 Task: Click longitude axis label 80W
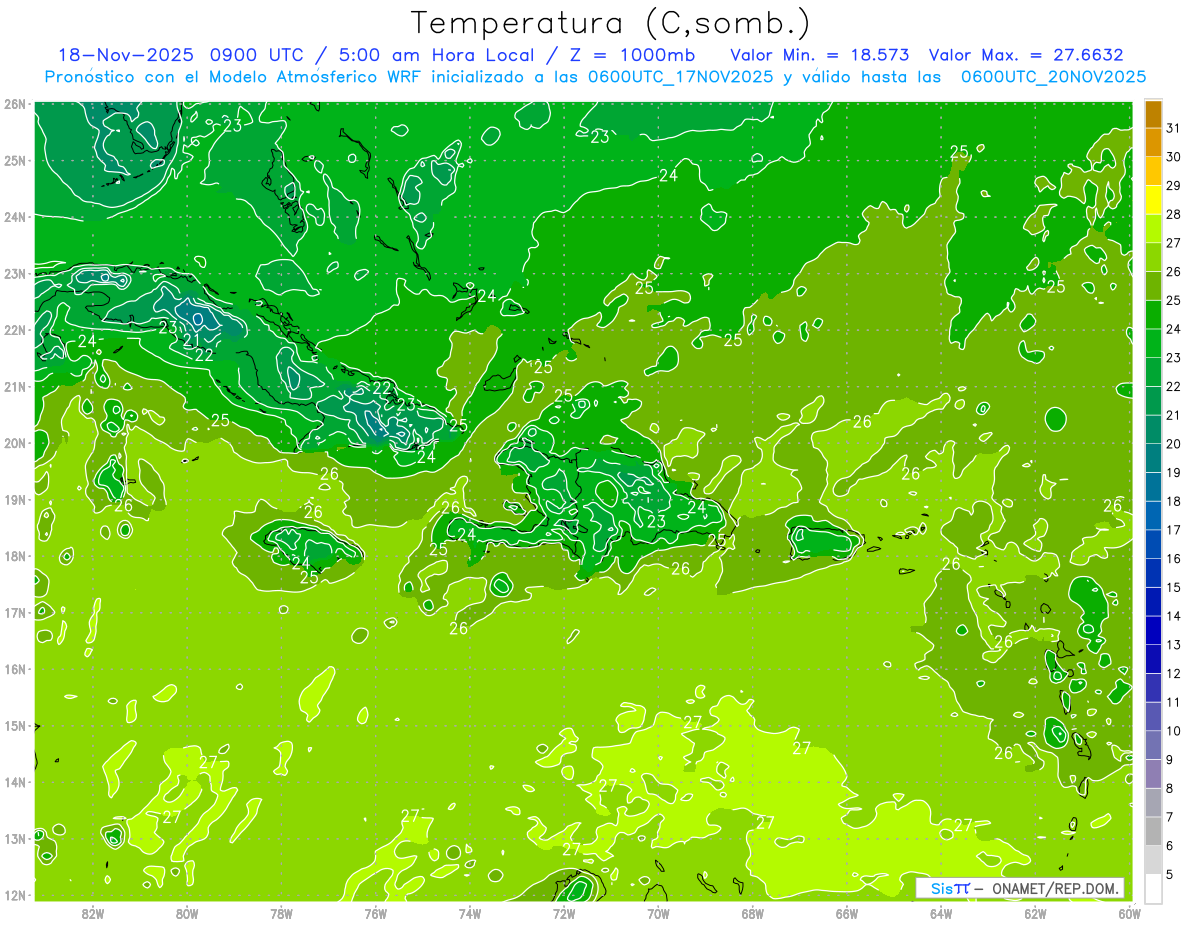187,913
